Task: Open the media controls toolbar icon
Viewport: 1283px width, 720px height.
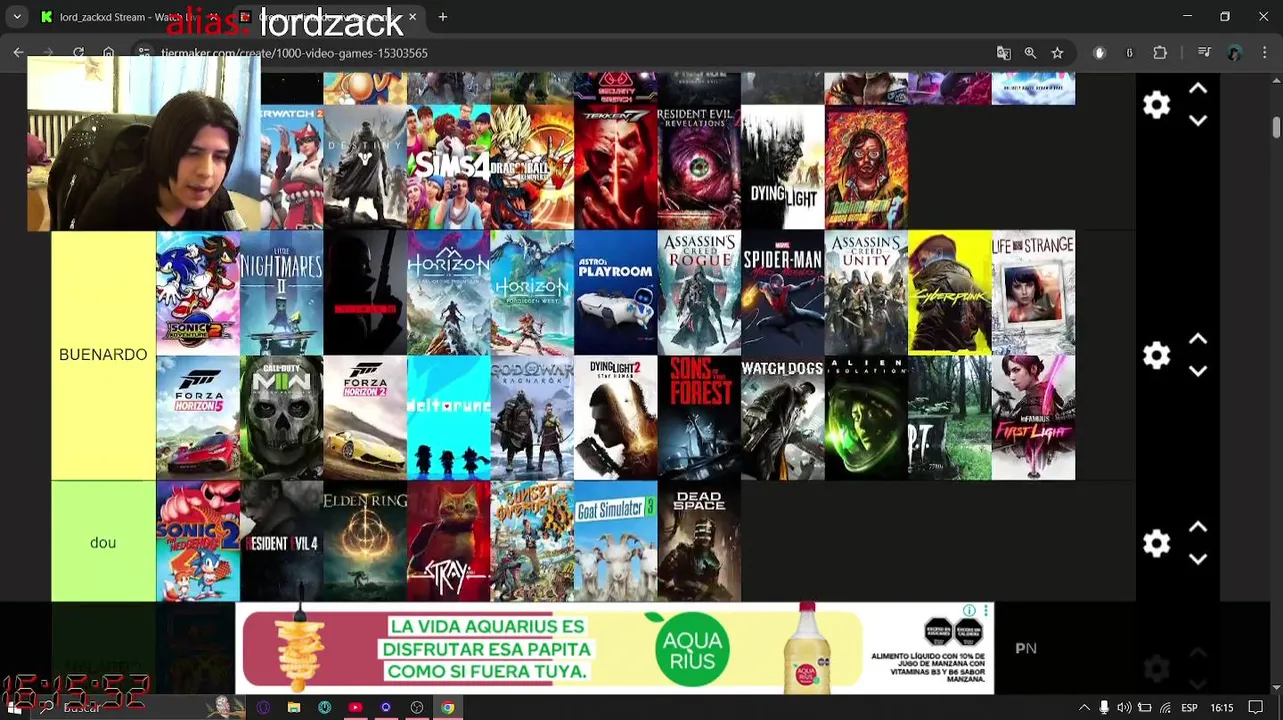Action: 1204,53
